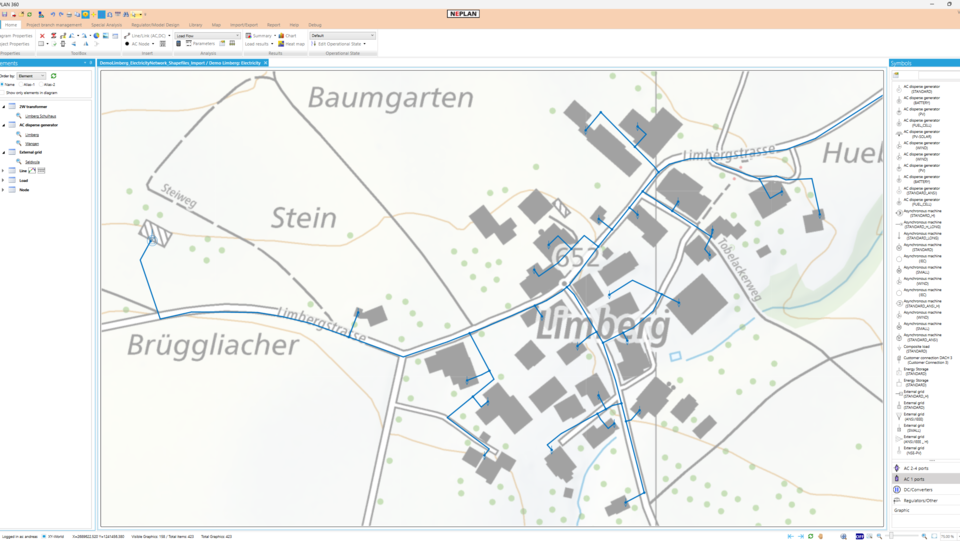Enable Show only elements in diagram

point(3,92)
